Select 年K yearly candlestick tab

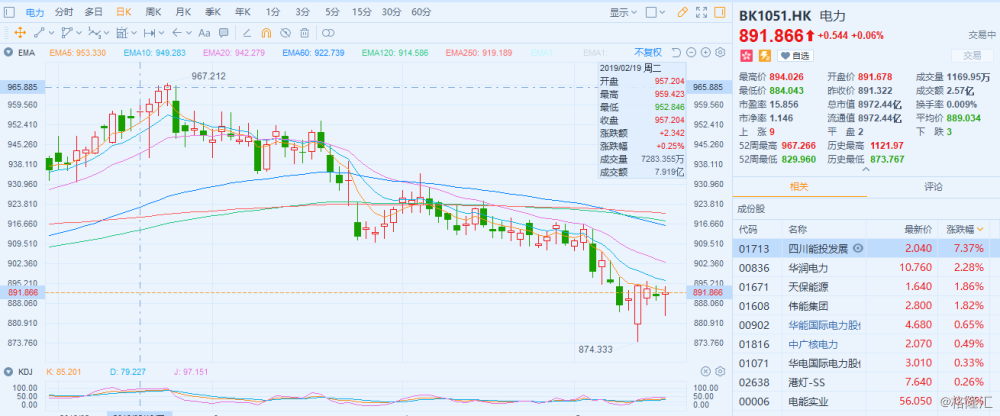242,12
